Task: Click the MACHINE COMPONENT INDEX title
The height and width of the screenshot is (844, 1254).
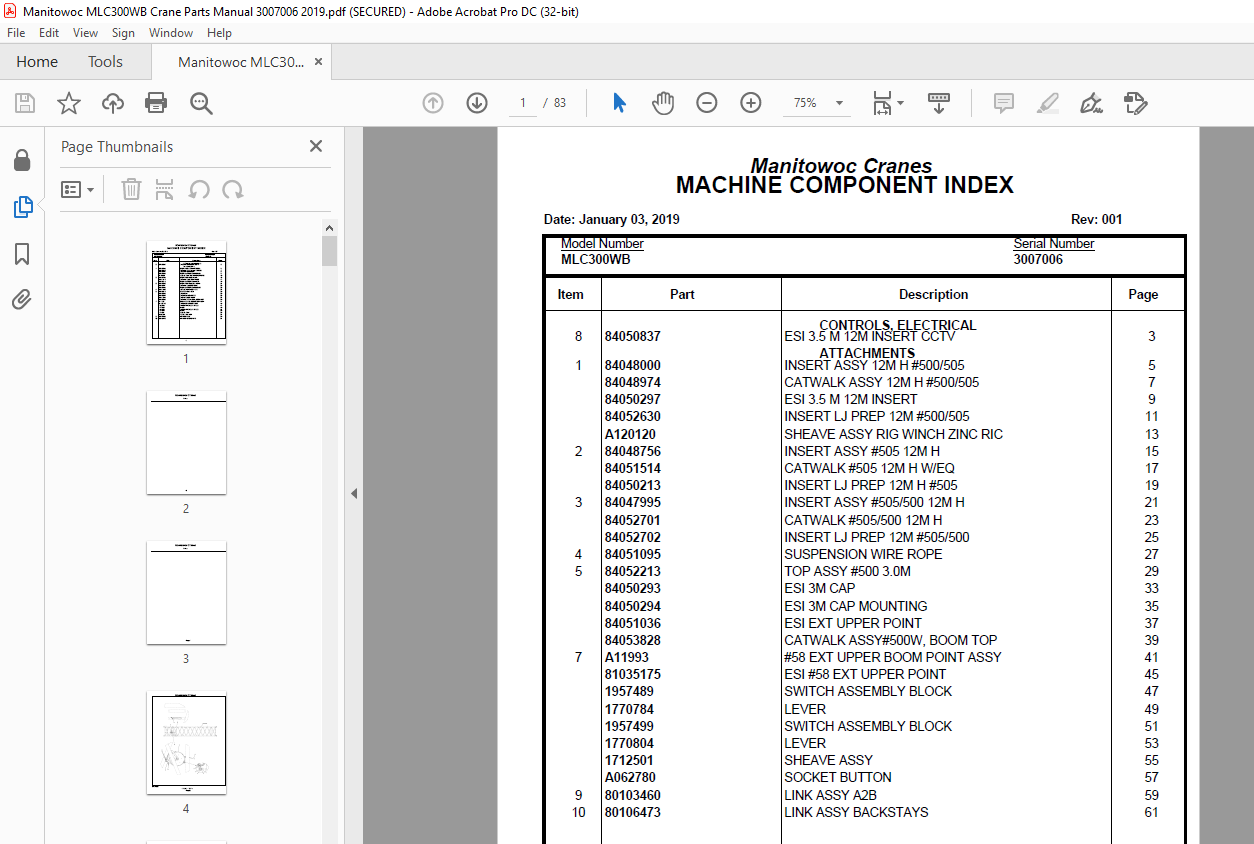Action: tap(845, 185)
